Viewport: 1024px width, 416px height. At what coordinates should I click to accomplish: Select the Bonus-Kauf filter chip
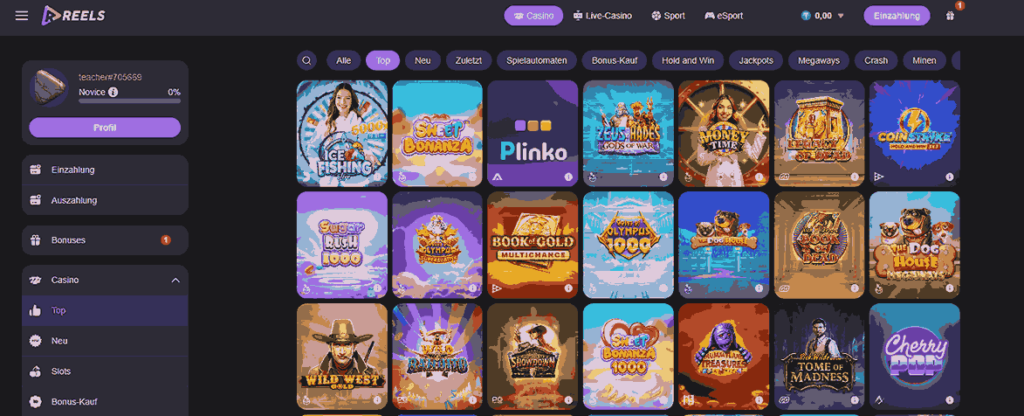[x=614, y=61]
